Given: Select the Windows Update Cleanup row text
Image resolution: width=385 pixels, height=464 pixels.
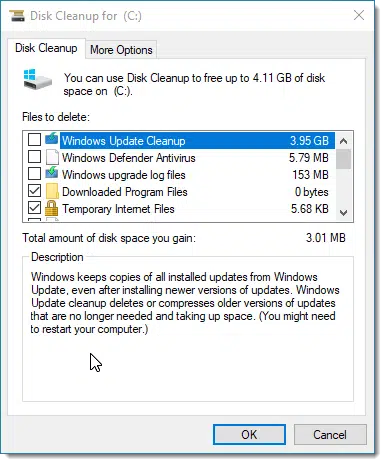Looking at the screenshot, I should tap(124, 141).
